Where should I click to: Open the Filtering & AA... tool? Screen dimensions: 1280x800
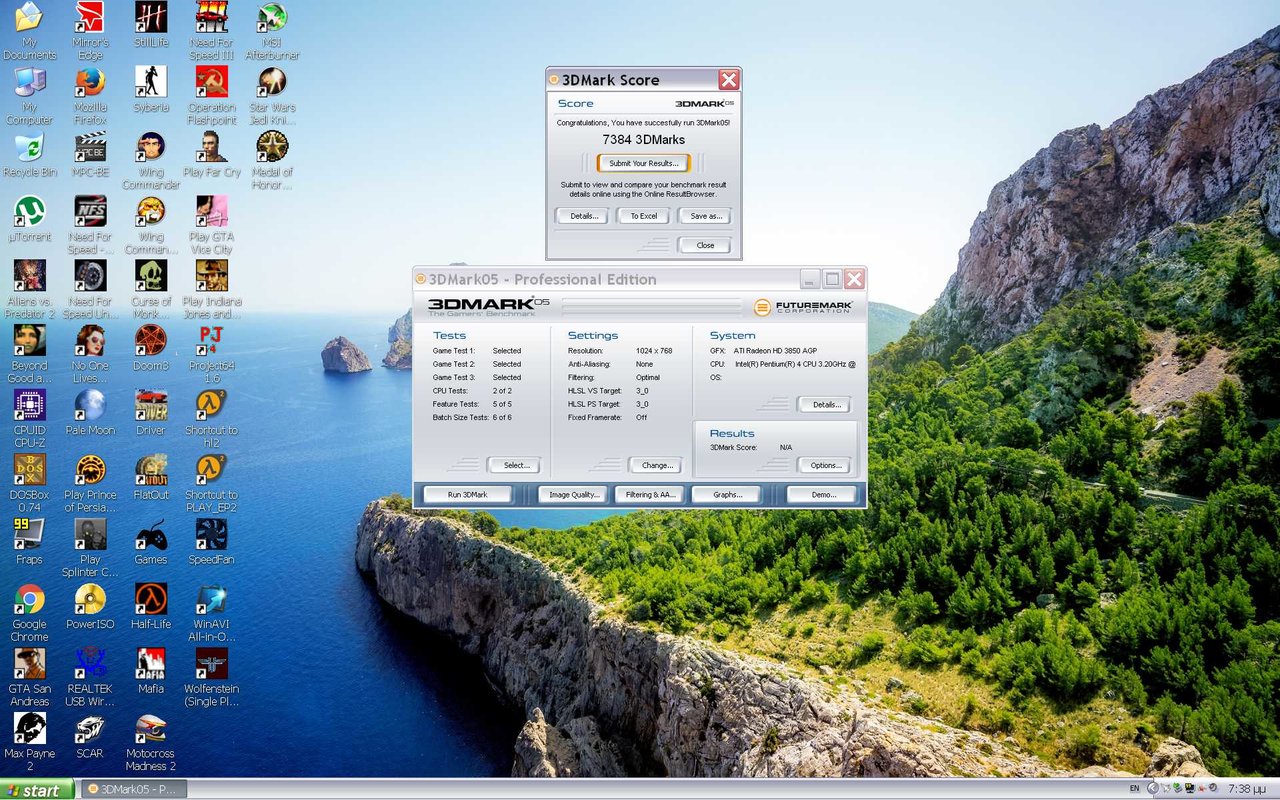point(651,495)
